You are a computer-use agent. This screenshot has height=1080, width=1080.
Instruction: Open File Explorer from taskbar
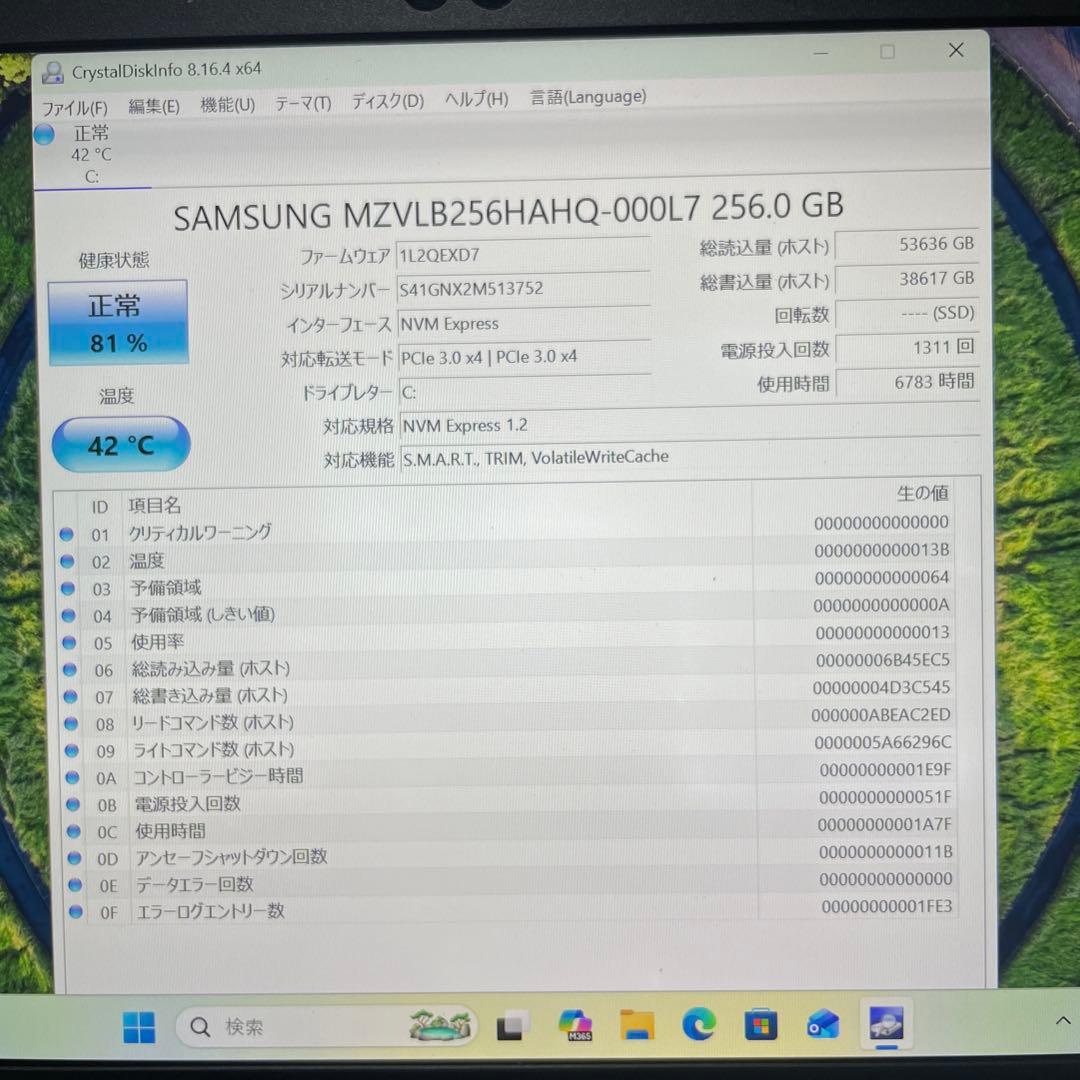point(637,1024)
